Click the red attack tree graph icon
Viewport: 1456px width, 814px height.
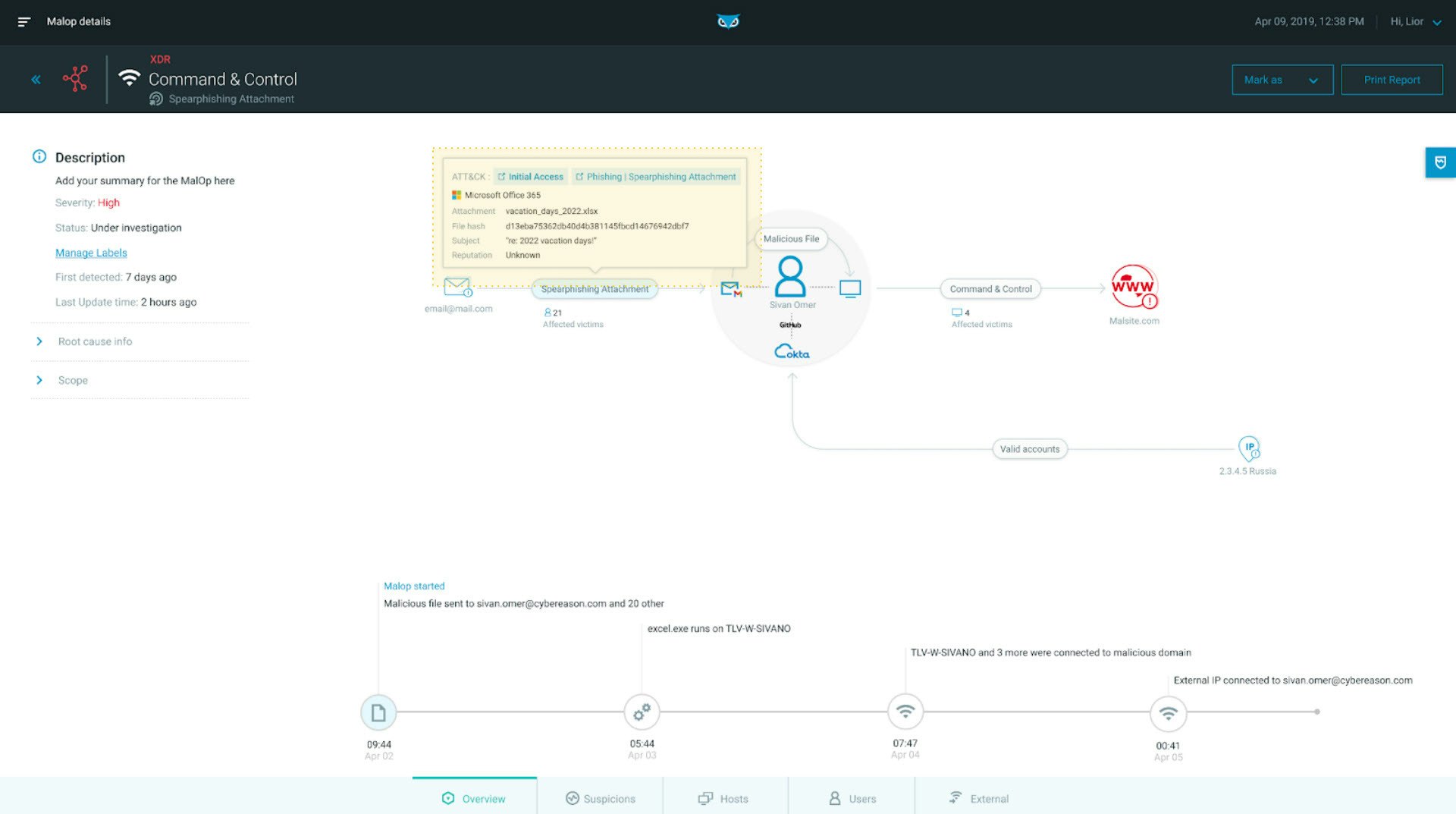[x=76, y=79]
